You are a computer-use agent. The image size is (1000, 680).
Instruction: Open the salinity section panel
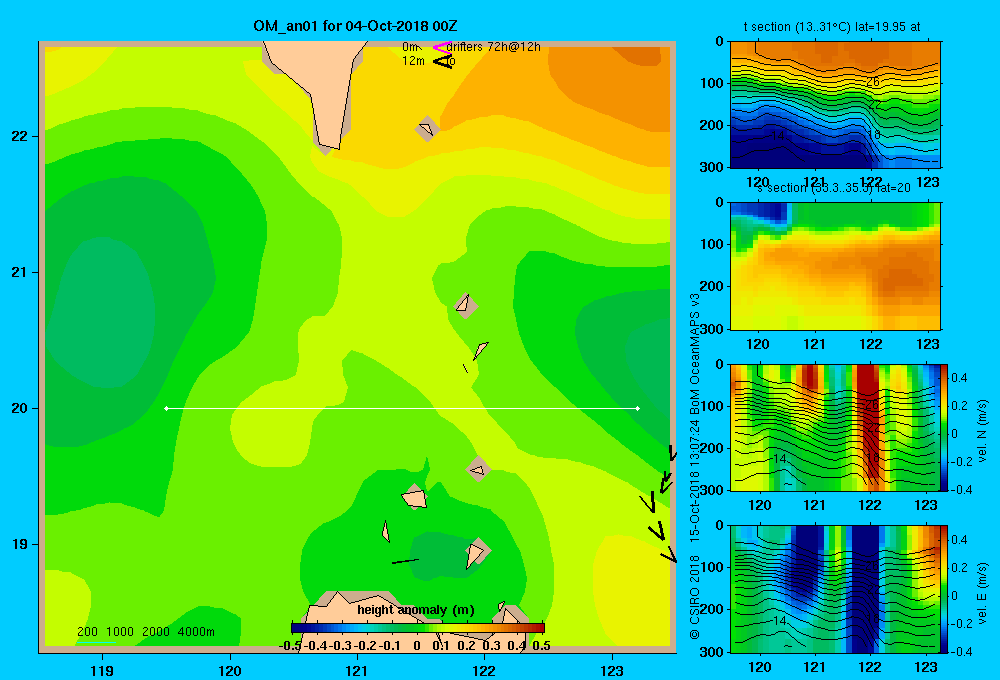pos(835,266)
